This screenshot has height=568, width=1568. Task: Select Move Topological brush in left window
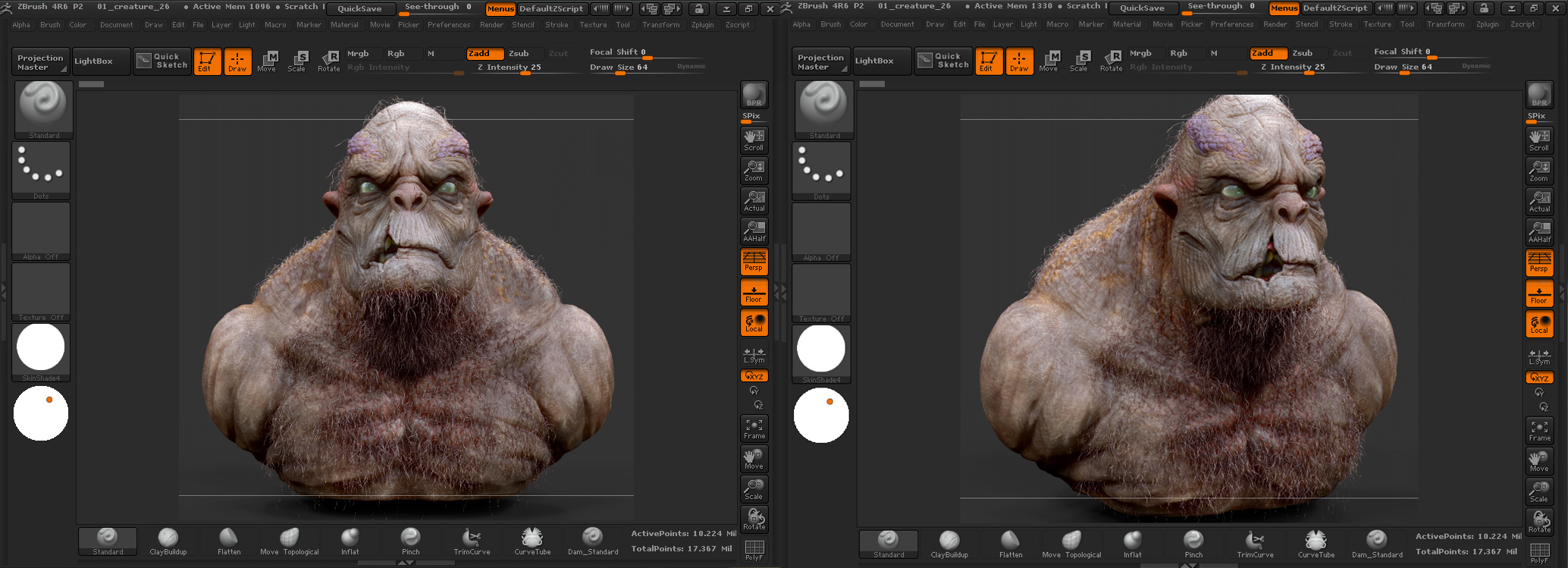[290, 541]
